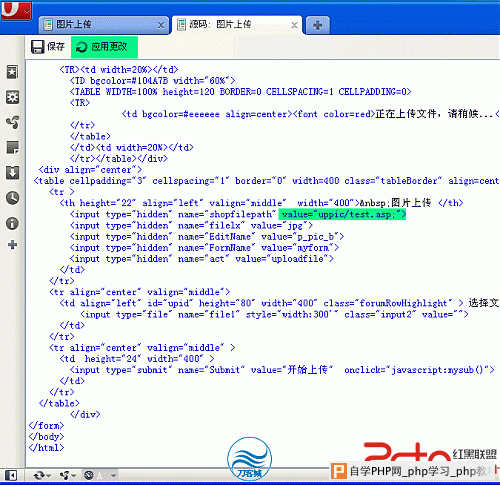Viewport: 500px width, 485px height.
Task: Open the Notes panel in the sidebar
Action: click(x=12, y=147)
